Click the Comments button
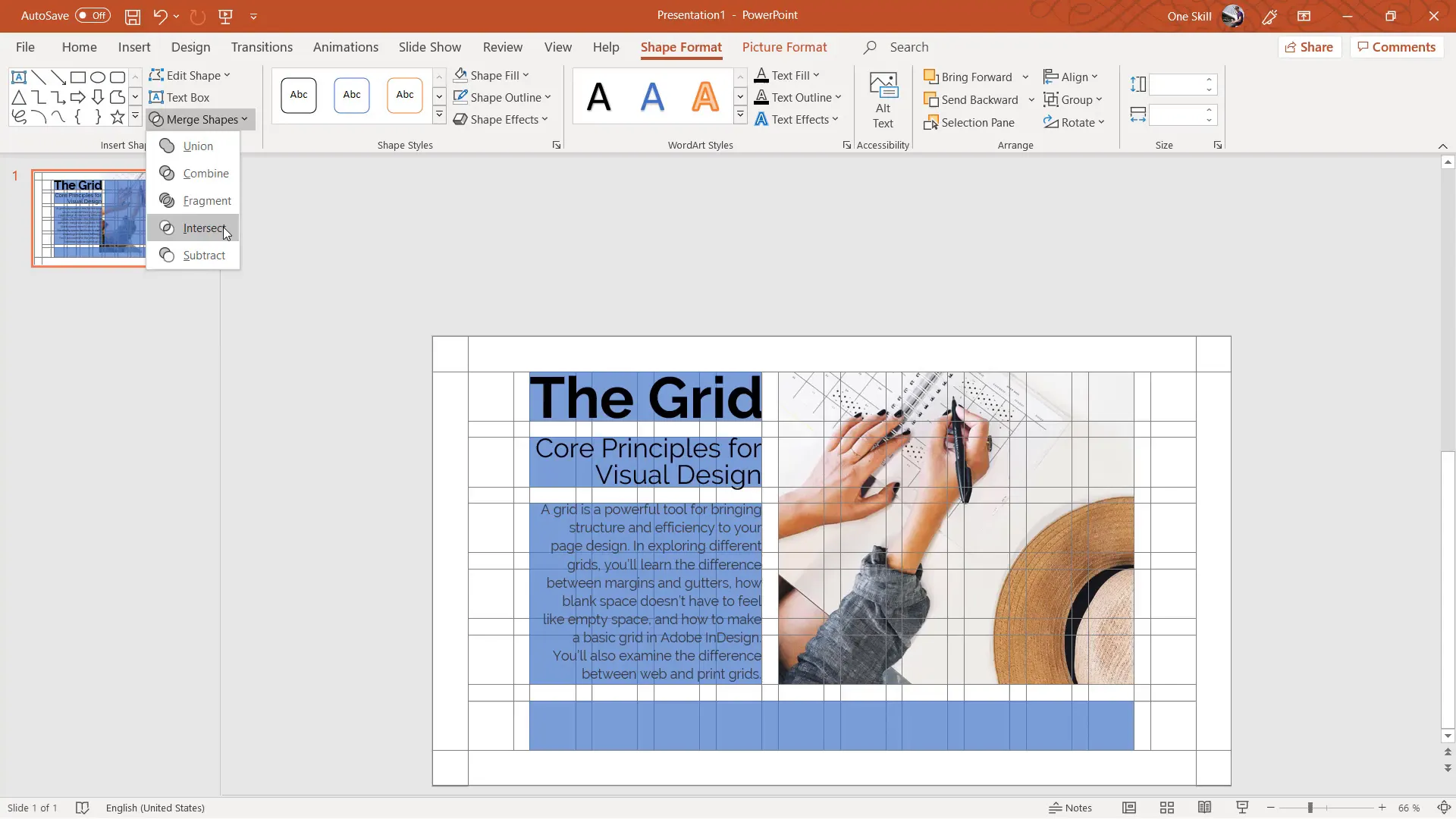Image resolution: width=1456 pixels, height=819 pixels. pyautogui.click(x=1397, y=47)
